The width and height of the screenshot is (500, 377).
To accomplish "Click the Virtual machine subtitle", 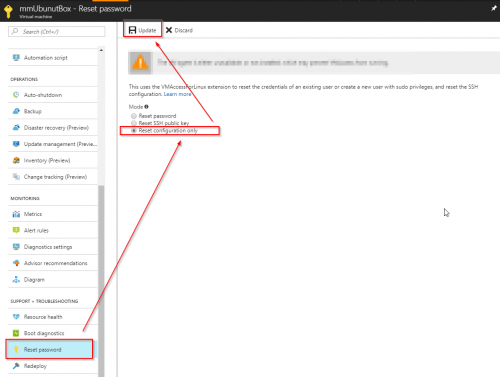I will click(x=36, y=17).
